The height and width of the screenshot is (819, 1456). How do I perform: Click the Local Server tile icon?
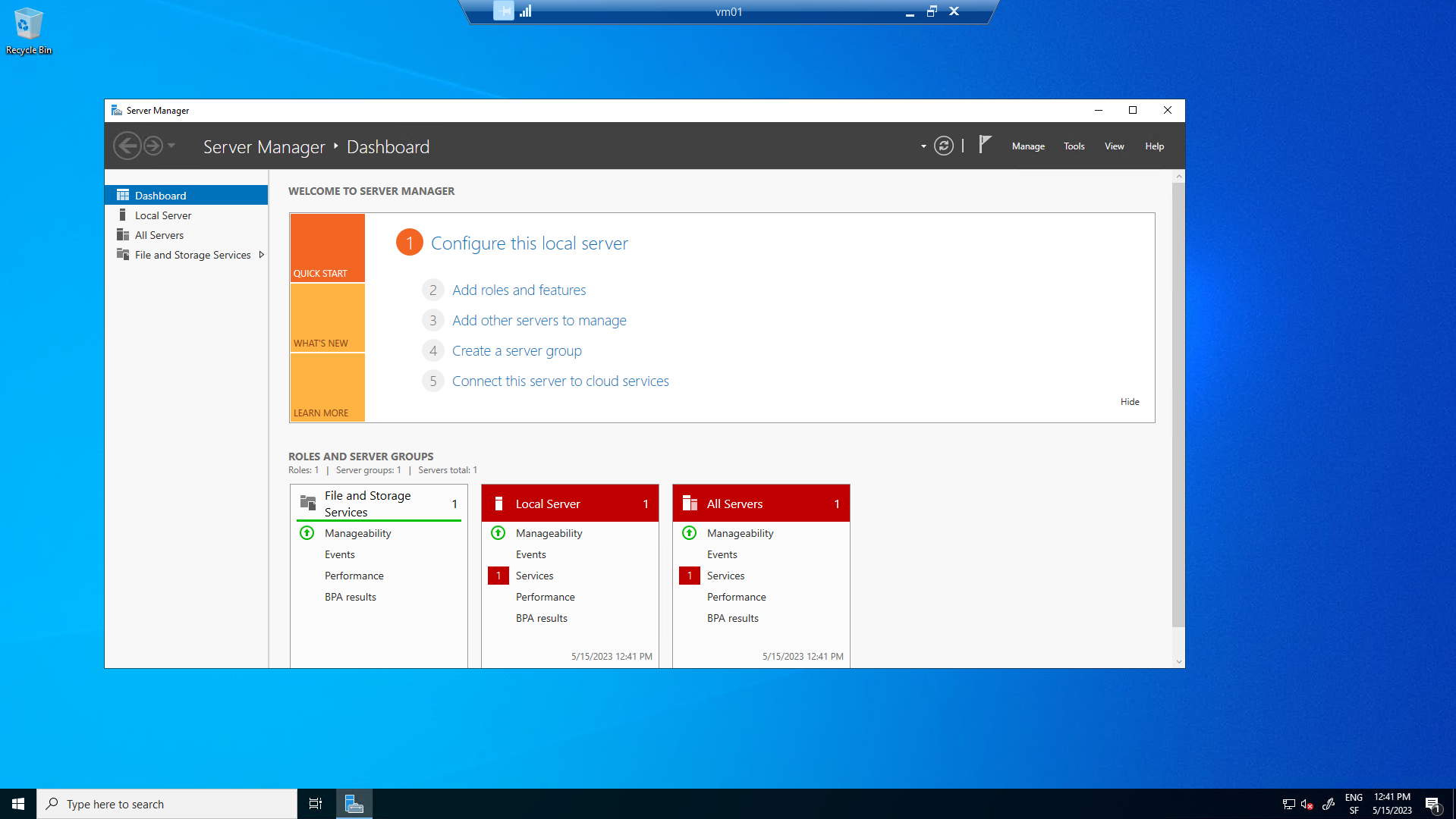498,504
